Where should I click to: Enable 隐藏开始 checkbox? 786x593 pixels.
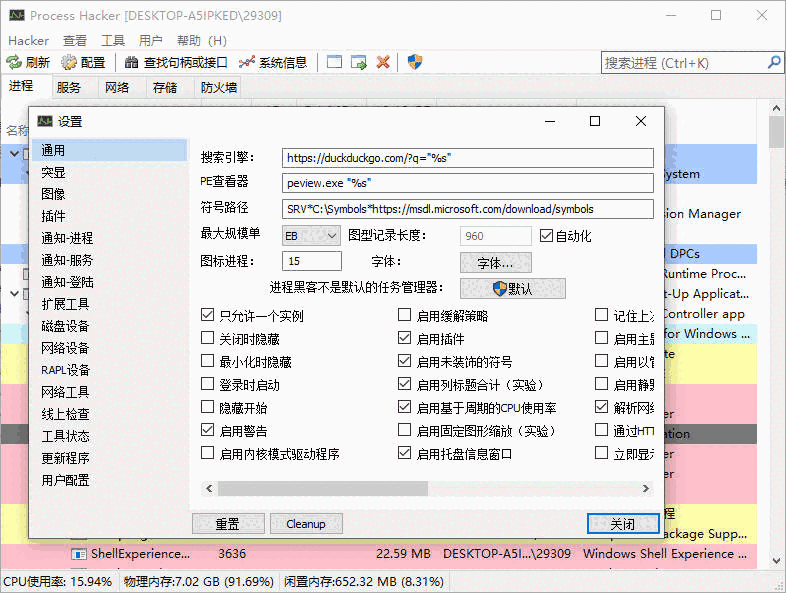207,407
